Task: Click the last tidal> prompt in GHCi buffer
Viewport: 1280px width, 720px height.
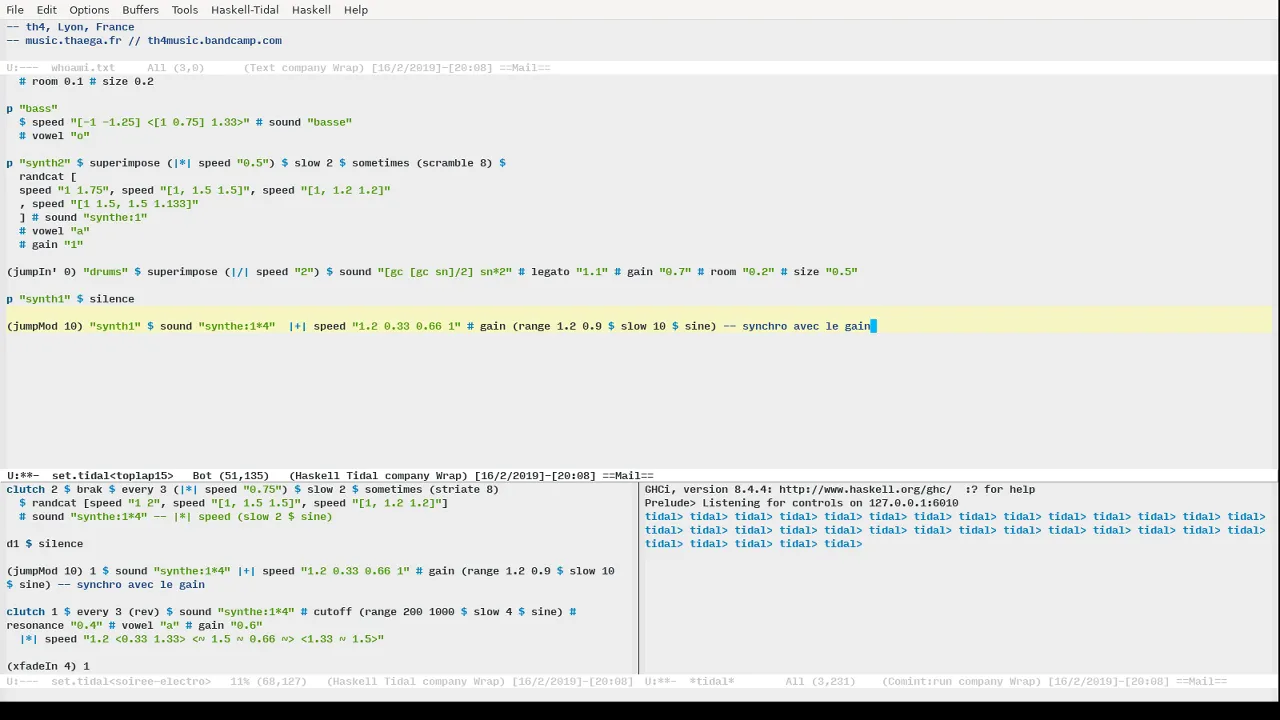Action: (x=843, y=544)
